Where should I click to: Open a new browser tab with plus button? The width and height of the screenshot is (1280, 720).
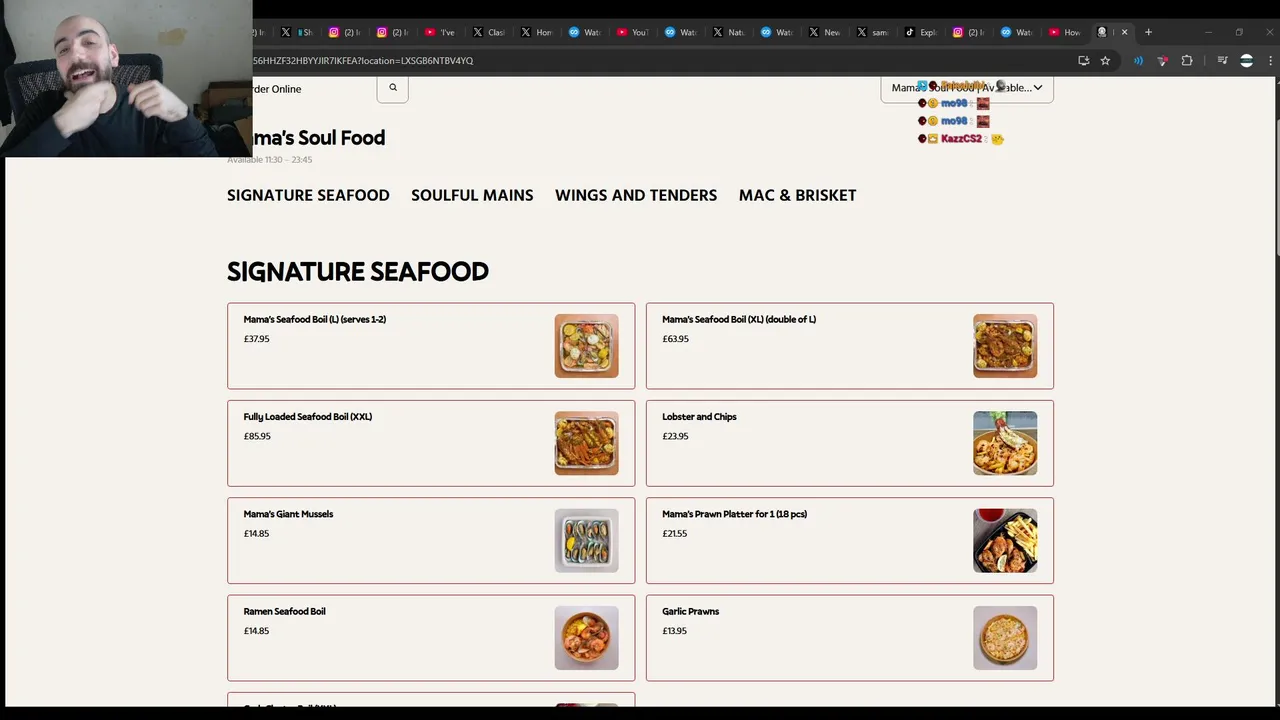(1148, 32)
